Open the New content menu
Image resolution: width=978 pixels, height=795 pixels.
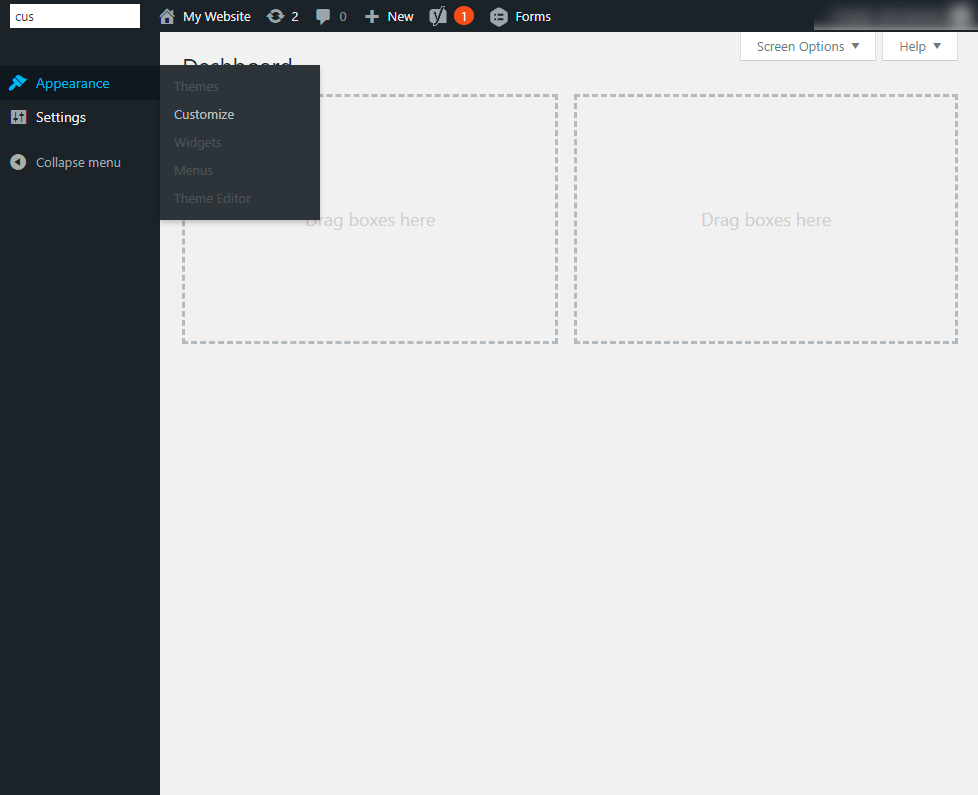(x=389, y=17)
